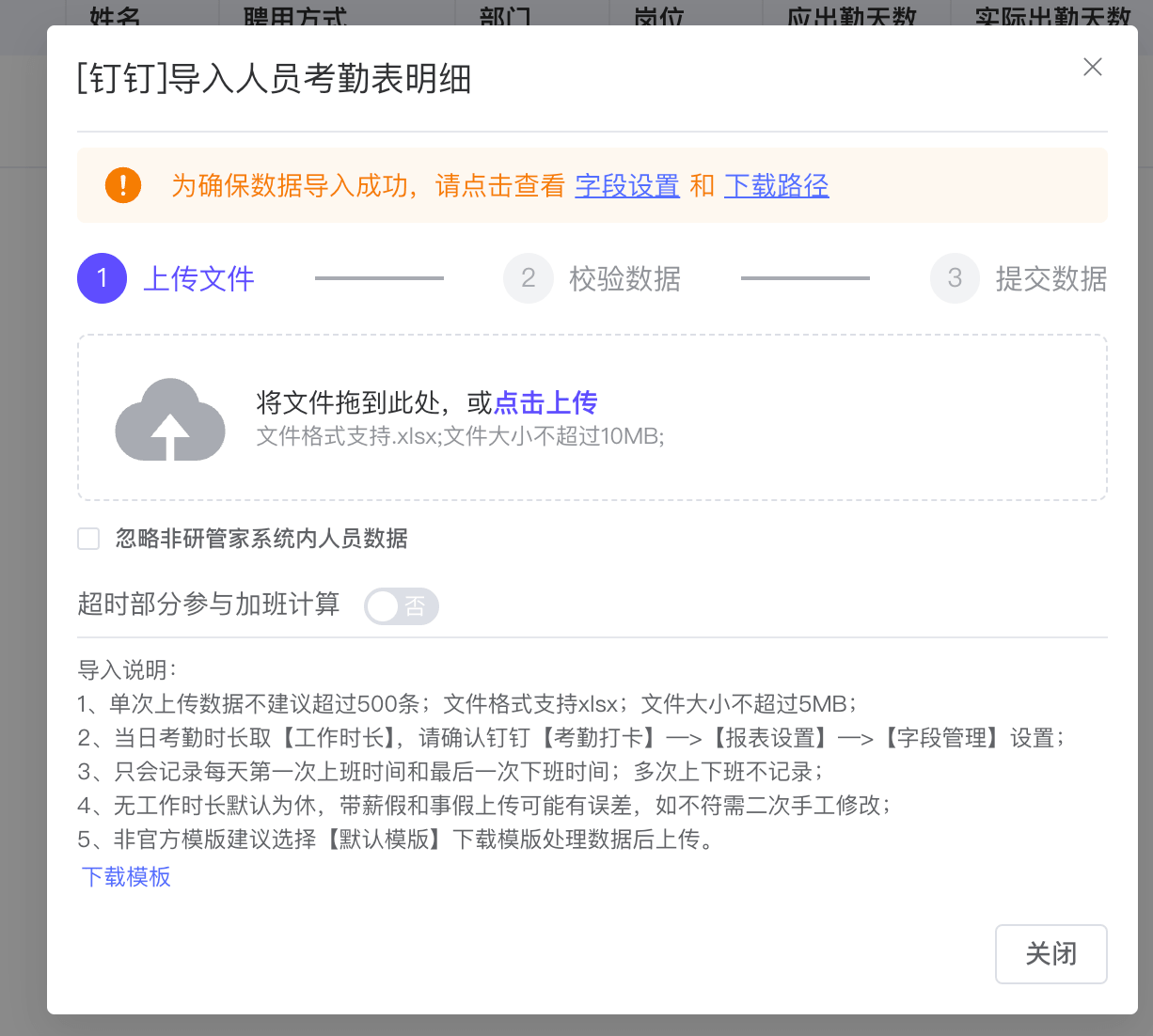This screenshot has height=1036, width=1153.
Task: Go to the 校验数据 step label
Action: click(624, 279)
